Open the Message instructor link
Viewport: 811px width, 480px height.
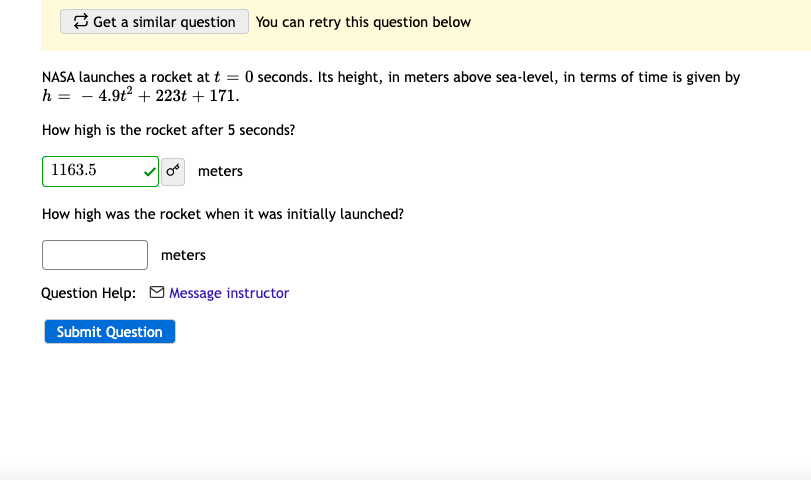[229, 293]
